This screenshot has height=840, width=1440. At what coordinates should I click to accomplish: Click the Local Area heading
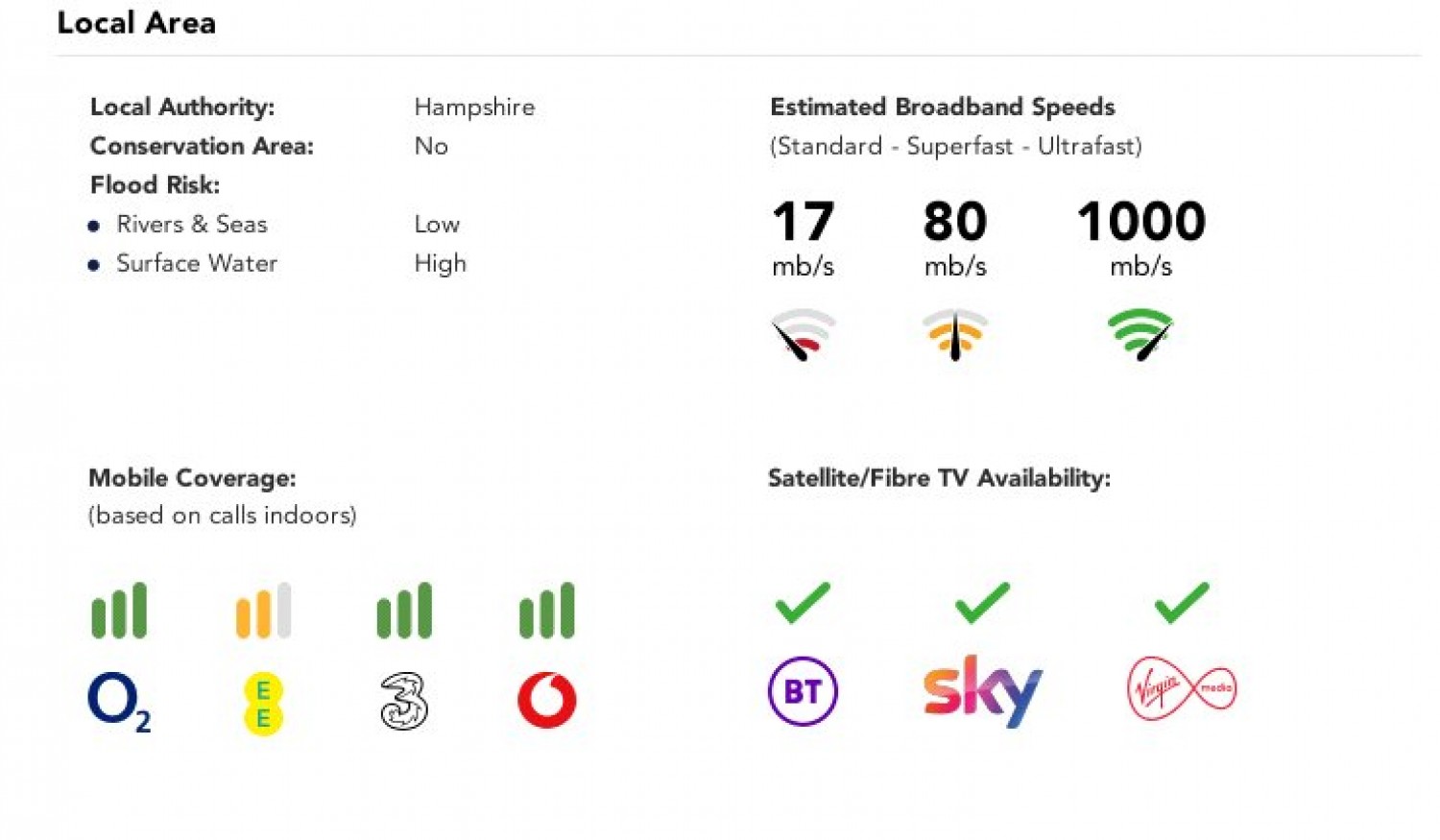pyautogui.click(x=136, y=23)
